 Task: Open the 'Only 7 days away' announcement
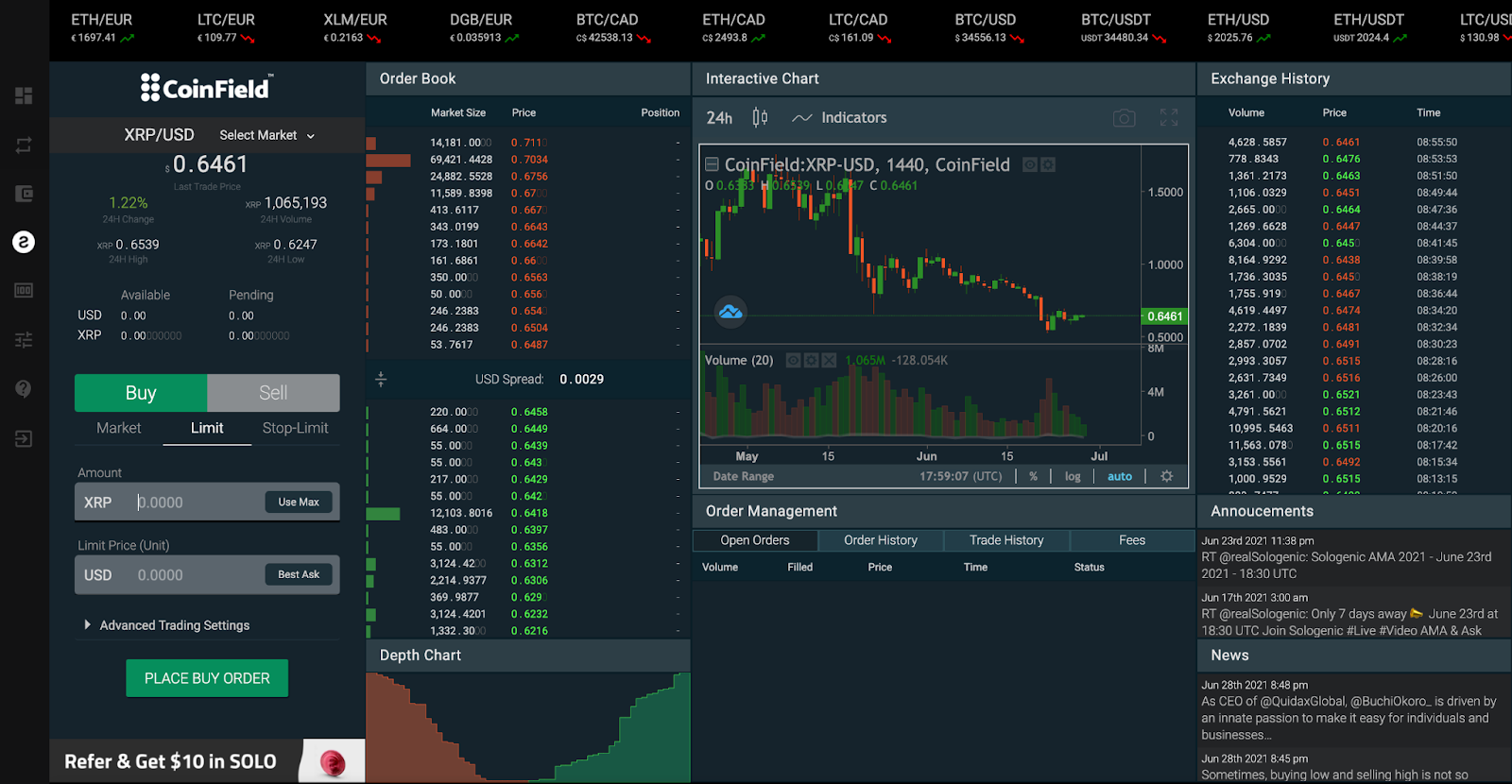(x=1353, y=614)
